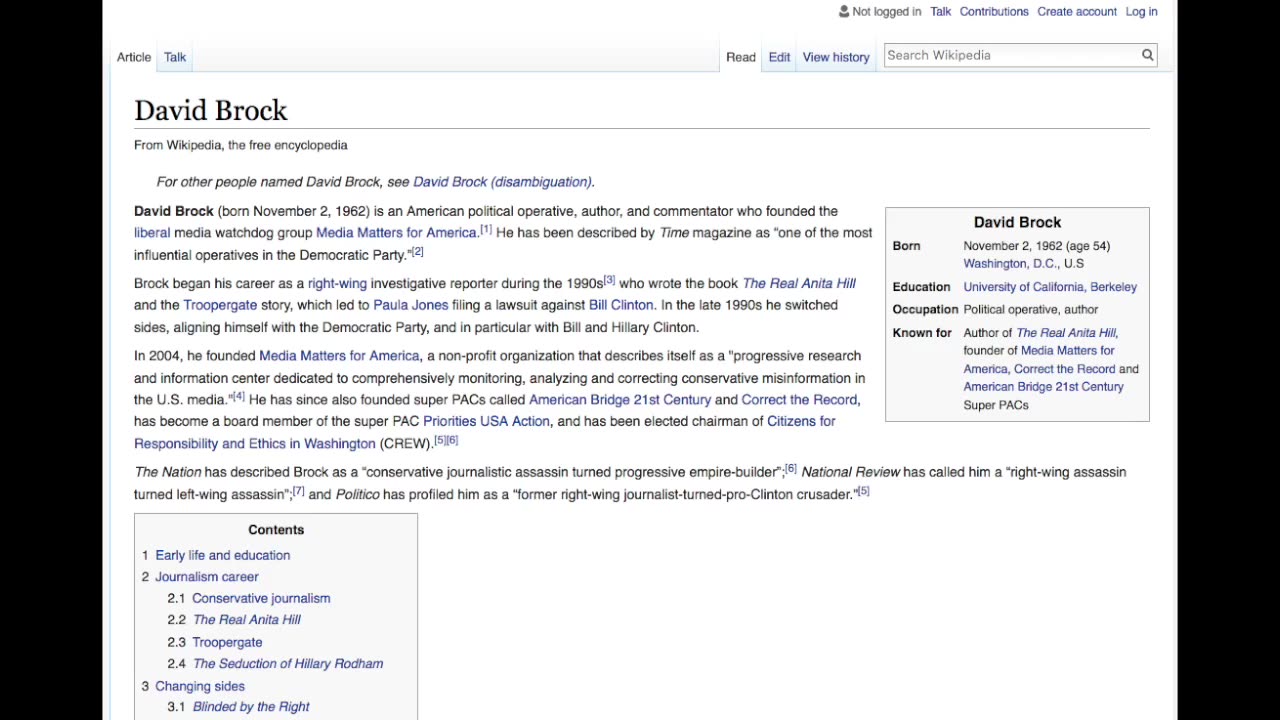Open the Edit tab
This screenshot has height=720, width=1280.
click(x=779, y=57)
